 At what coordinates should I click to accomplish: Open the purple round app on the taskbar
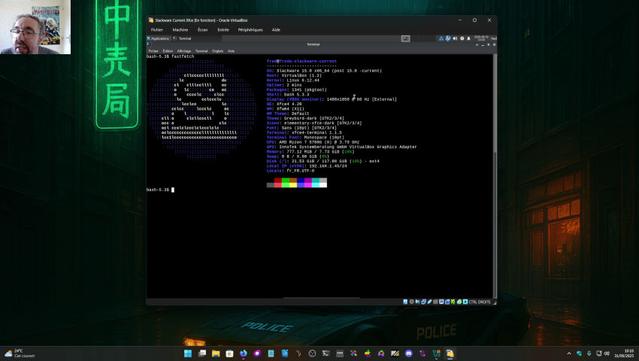257,354
